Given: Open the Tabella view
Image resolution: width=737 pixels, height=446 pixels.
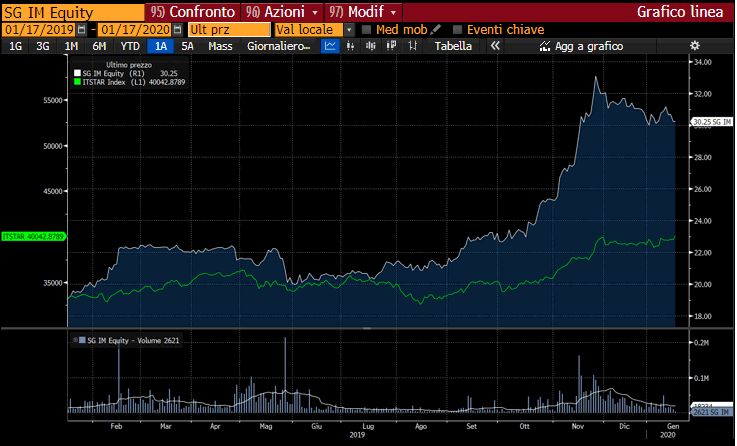Looking at the screenshot, I should pos(453,46).
